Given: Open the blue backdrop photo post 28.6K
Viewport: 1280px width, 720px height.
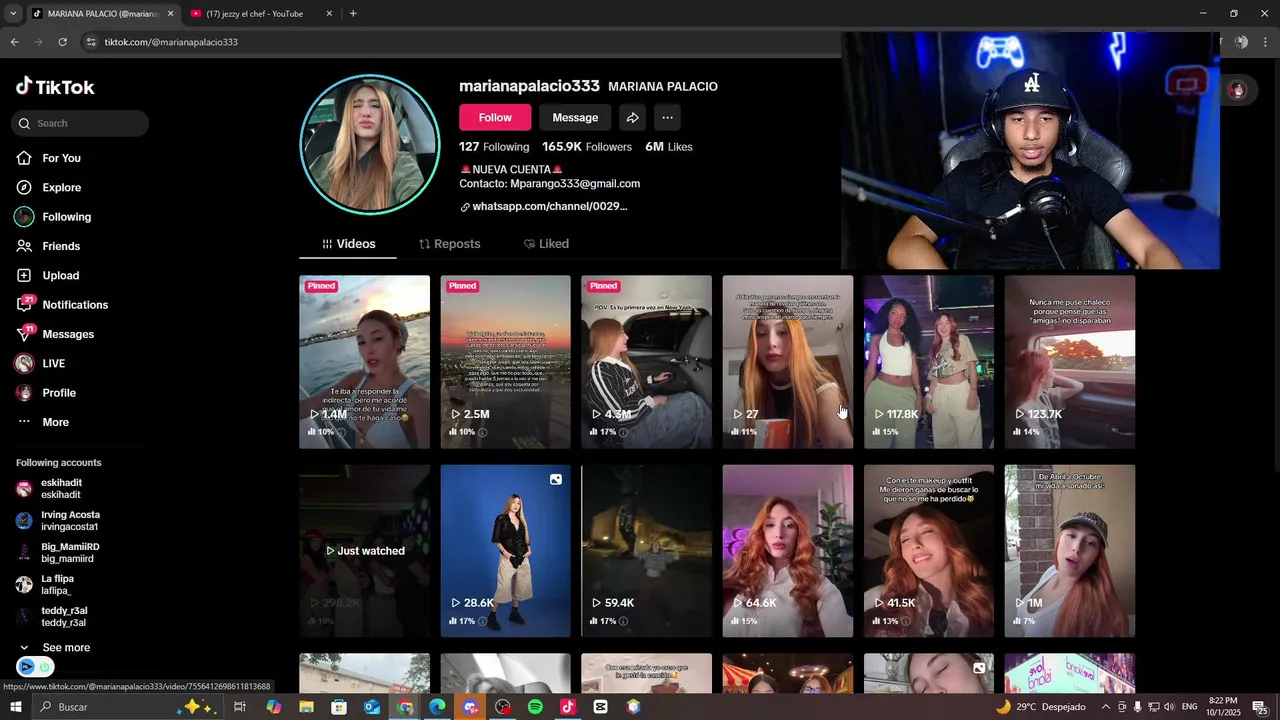Looking at the screenshot, I should 505,551.
